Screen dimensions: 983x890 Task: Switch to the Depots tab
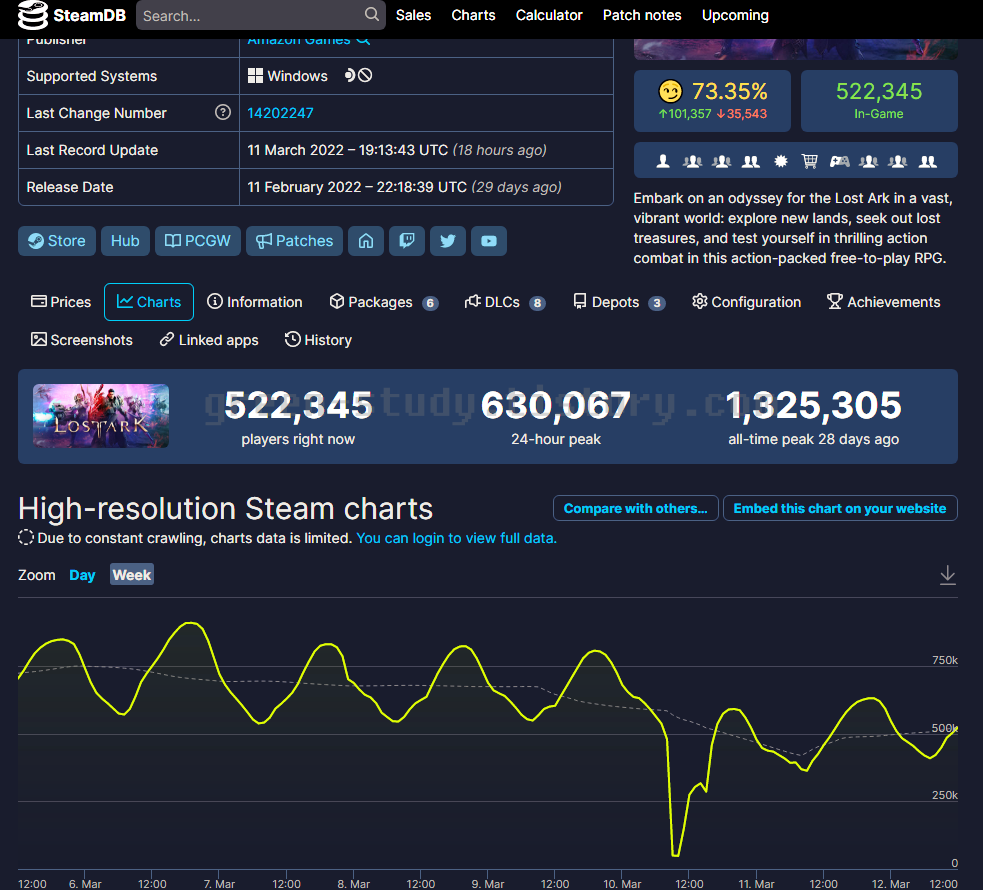click(619, 302)
